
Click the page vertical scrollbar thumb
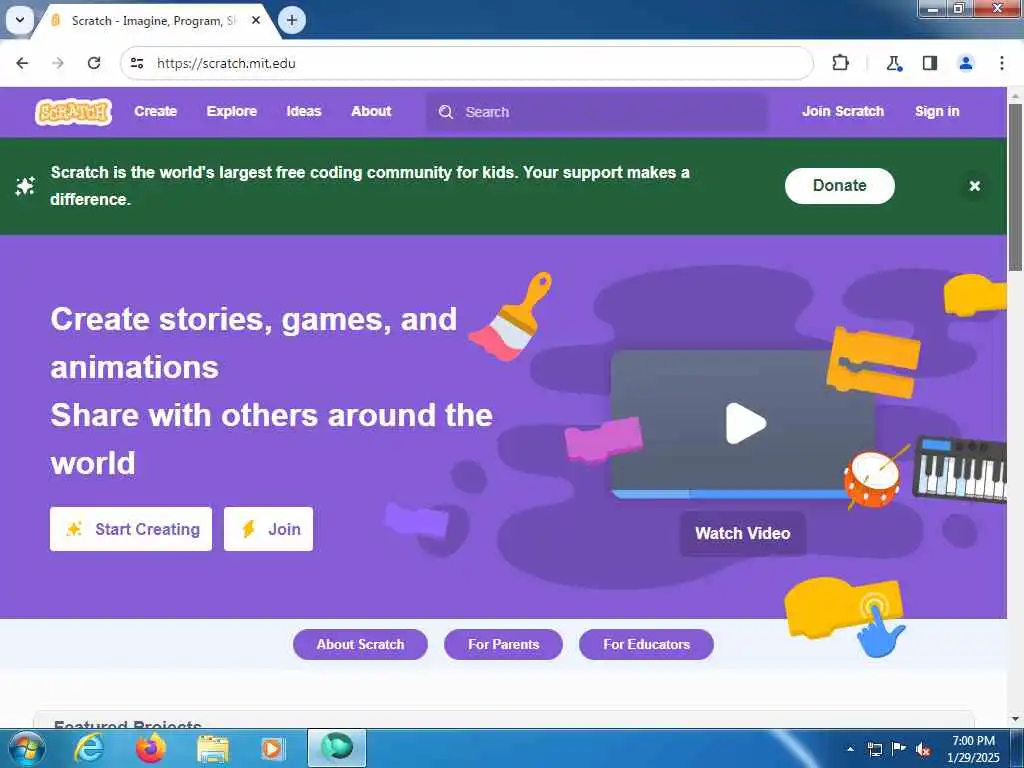click(x=1016, y=187)
